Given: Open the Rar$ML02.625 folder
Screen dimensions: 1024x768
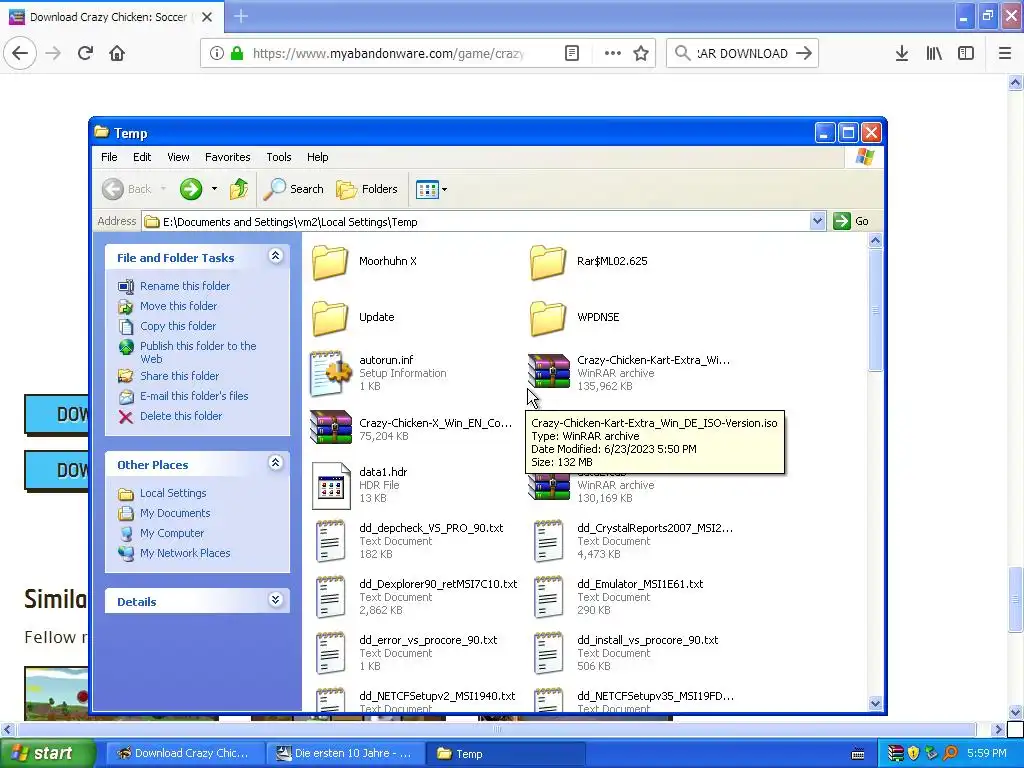Looking at the screenshot, I should (x=547, y=262).
